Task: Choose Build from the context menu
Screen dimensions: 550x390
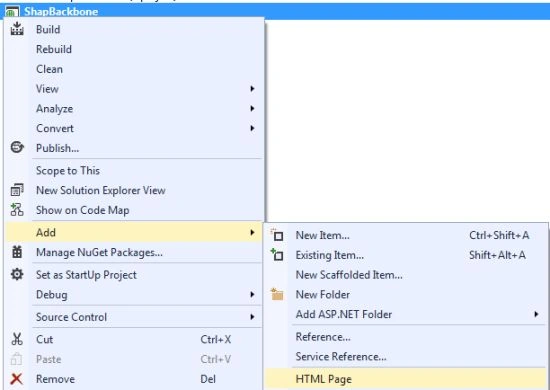Action: (134, 29)
